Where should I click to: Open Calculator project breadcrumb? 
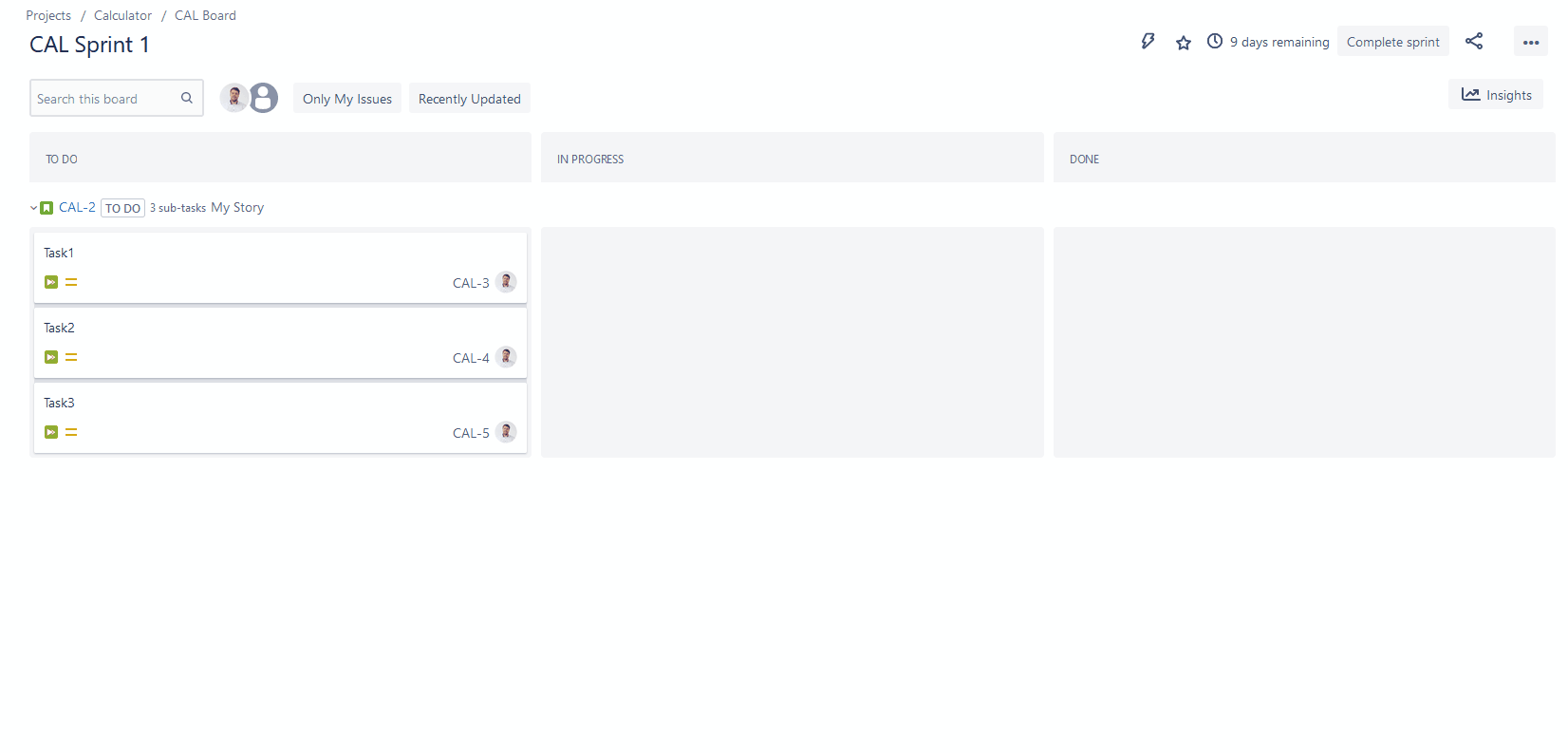[122, 15]
